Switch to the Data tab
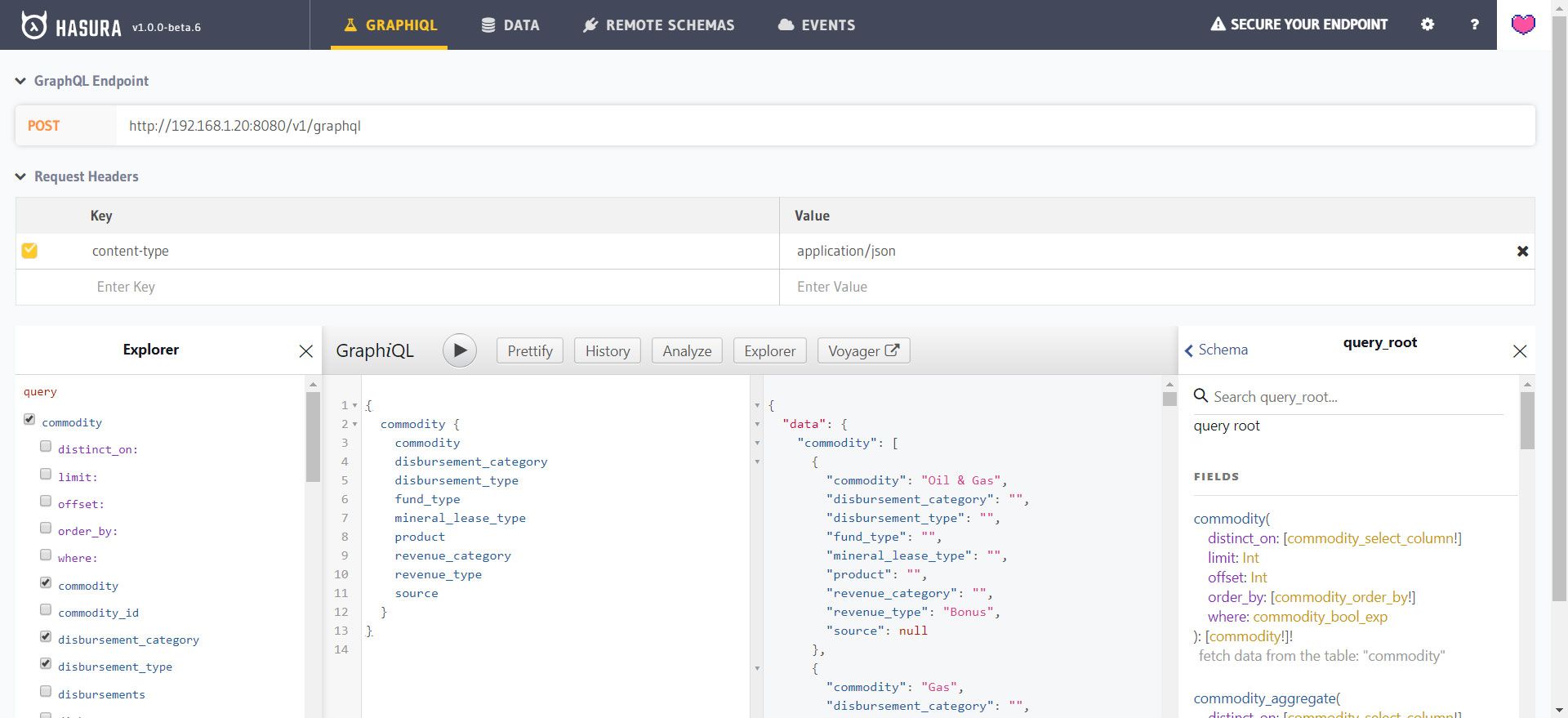1568x718 pixels. pos(510,25)
